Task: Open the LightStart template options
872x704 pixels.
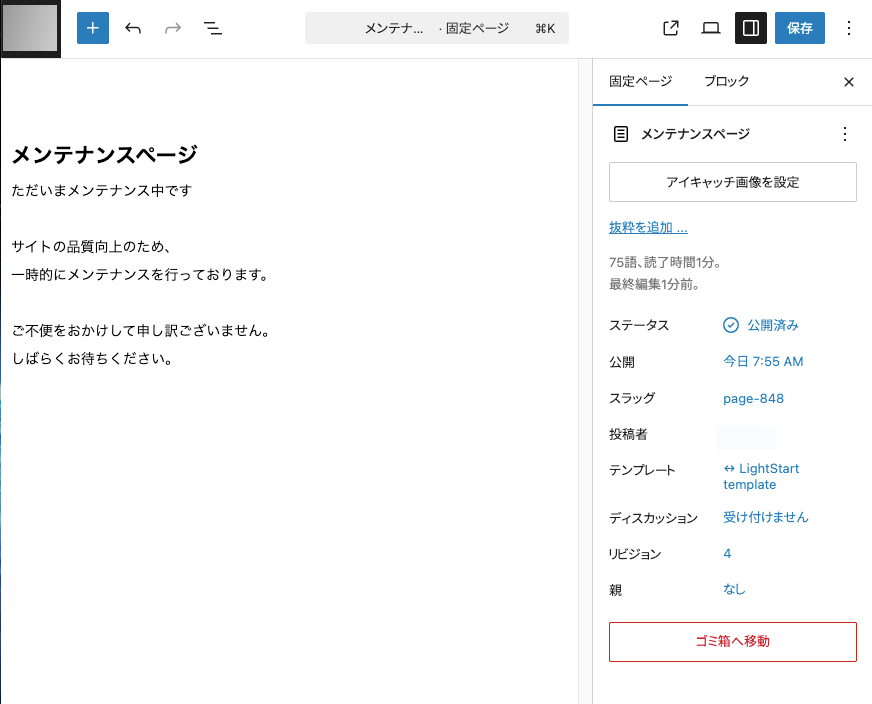Action: pos(761,477)
